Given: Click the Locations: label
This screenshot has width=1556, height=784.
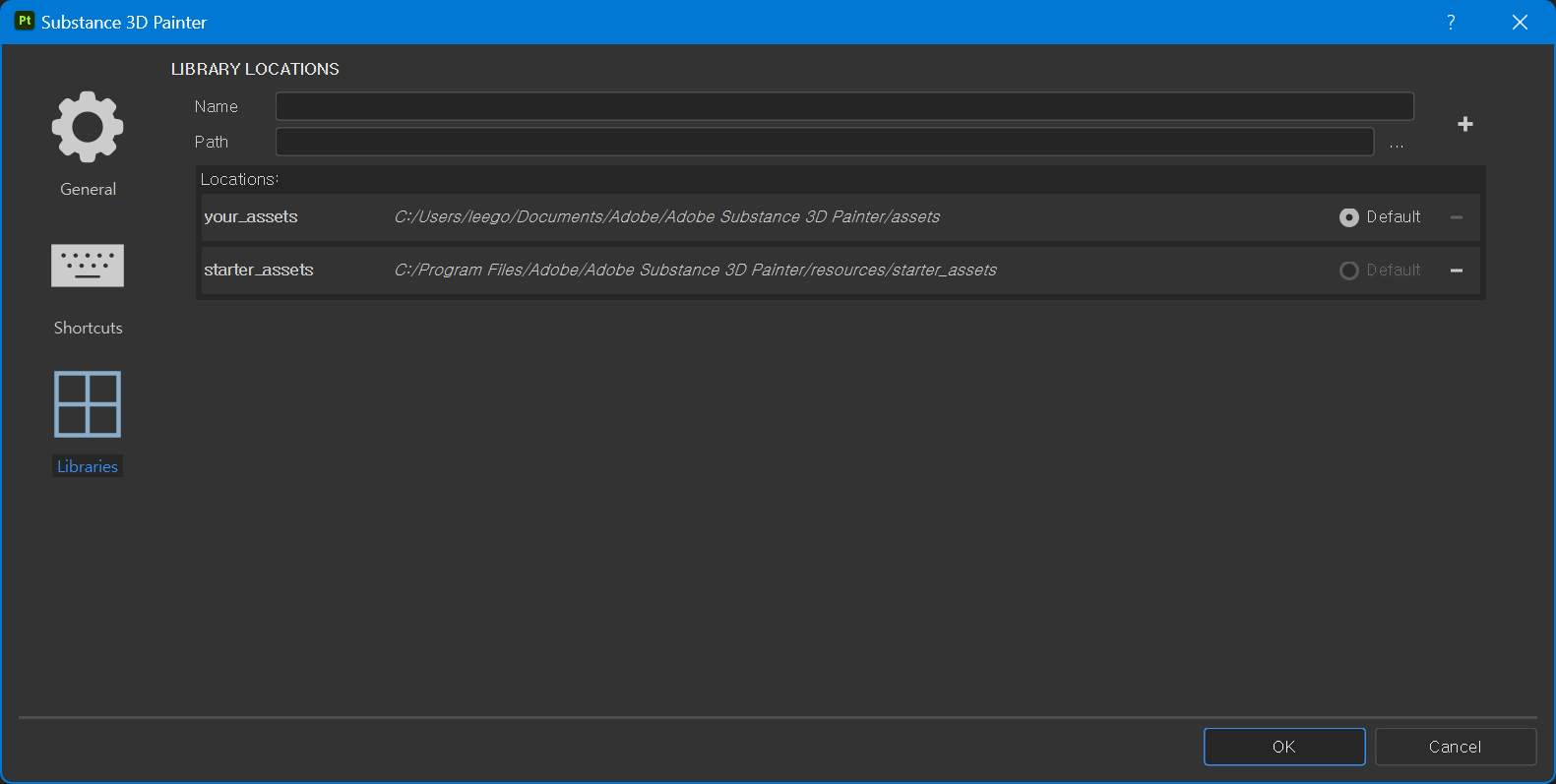Looking at the screenshot, I should click(240, 179).
